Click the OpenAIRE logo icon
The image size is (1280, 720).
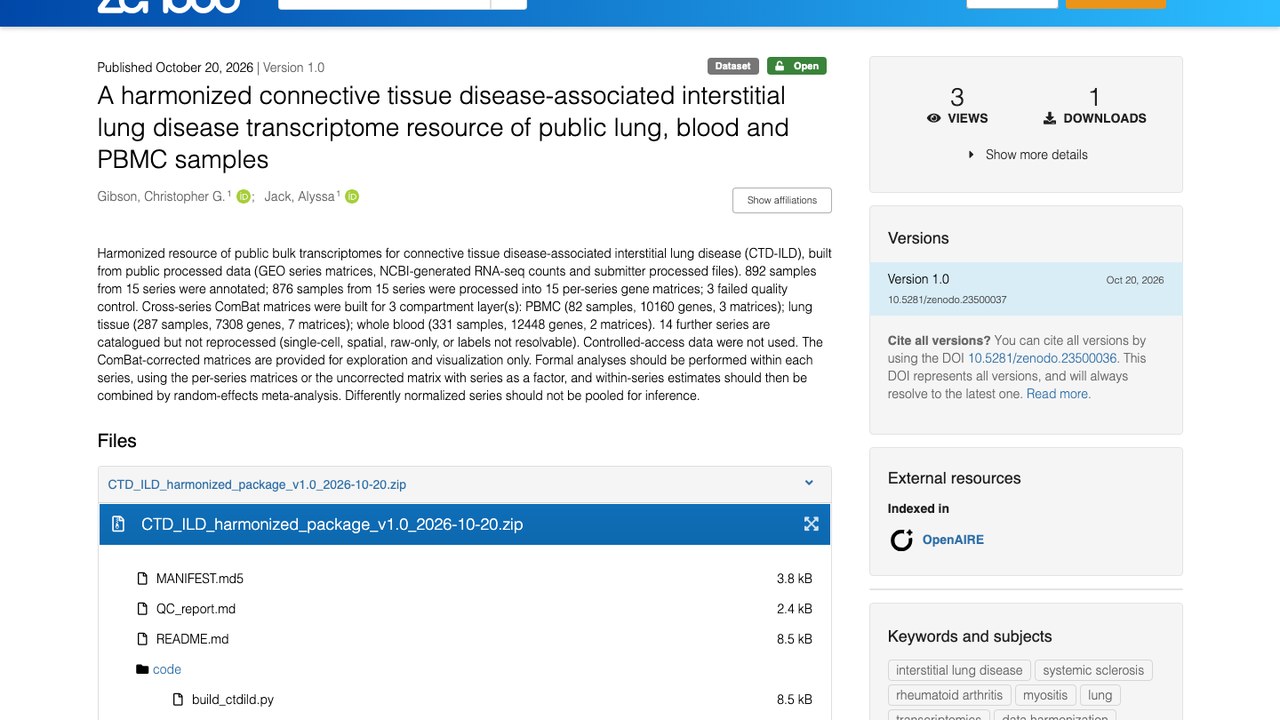[902, 540]
